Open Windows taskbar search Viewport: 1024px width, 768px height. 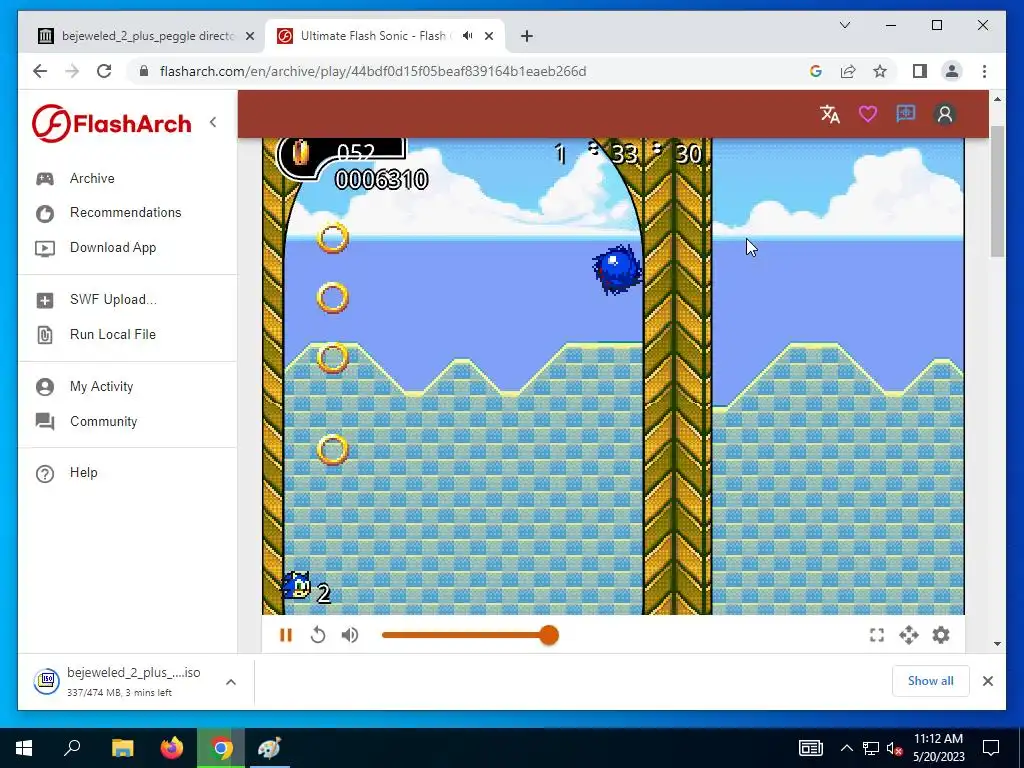click(x=72, y=748)
